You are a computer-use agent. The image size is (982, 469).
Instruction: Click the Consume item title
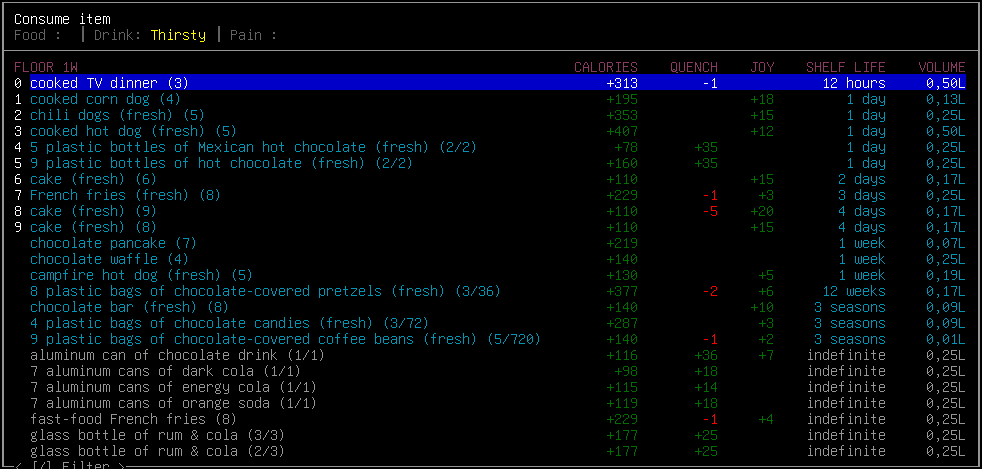[62, 19]
